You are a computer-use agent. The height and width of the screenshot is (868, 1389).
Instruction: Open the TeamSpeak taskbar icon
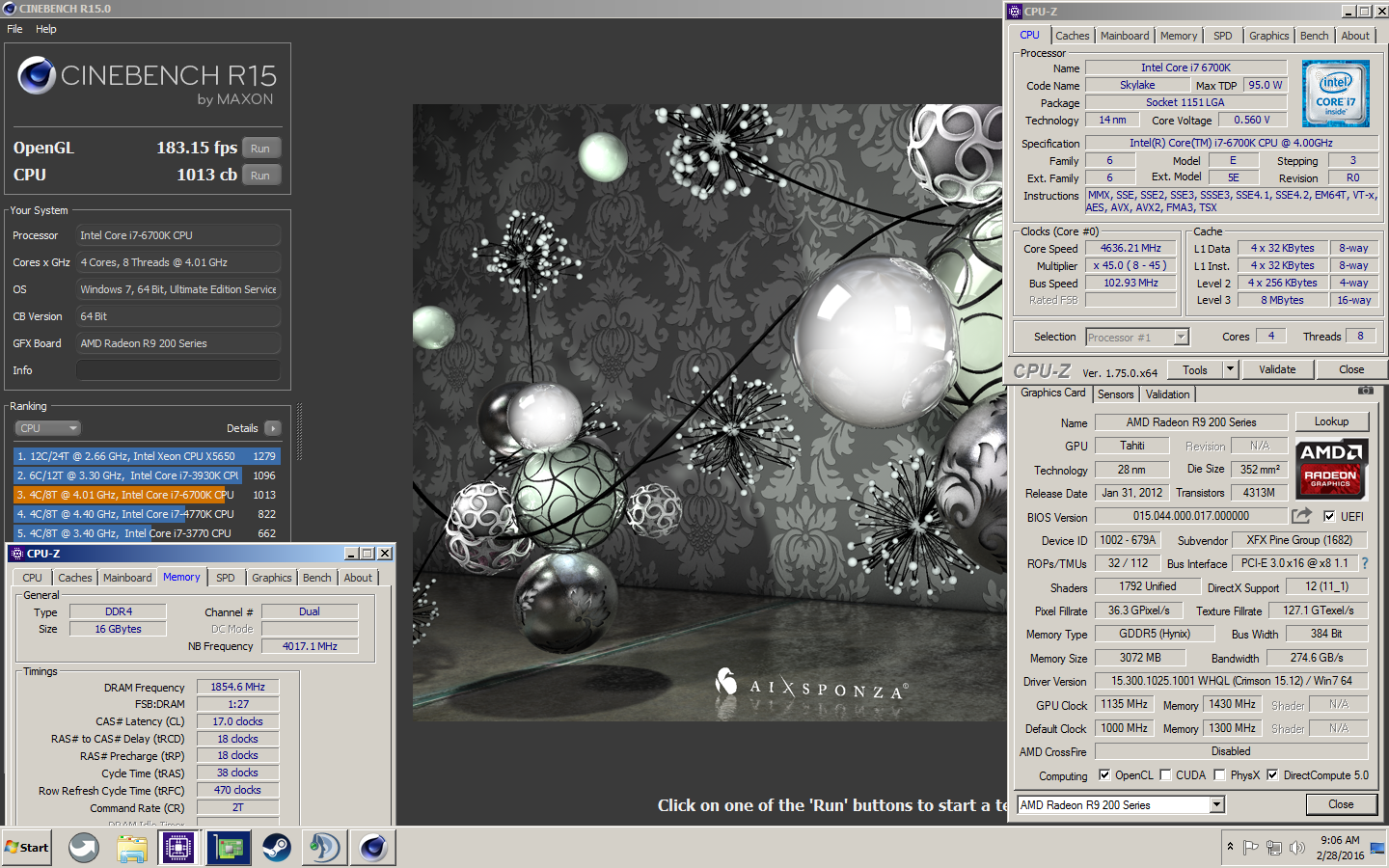324,848
